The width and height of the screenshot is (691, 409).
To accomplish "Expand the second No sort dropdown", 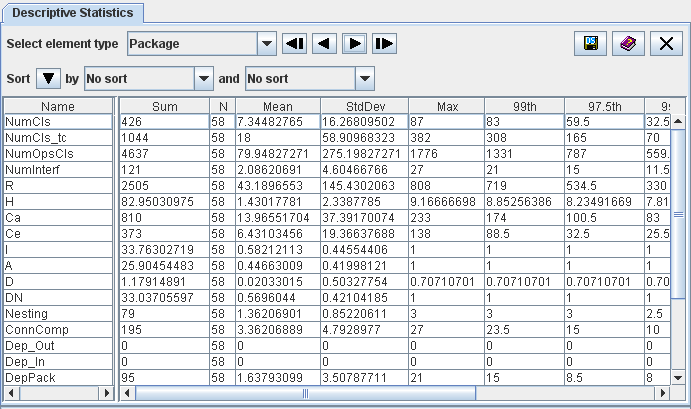I will [x=365, y=78].
